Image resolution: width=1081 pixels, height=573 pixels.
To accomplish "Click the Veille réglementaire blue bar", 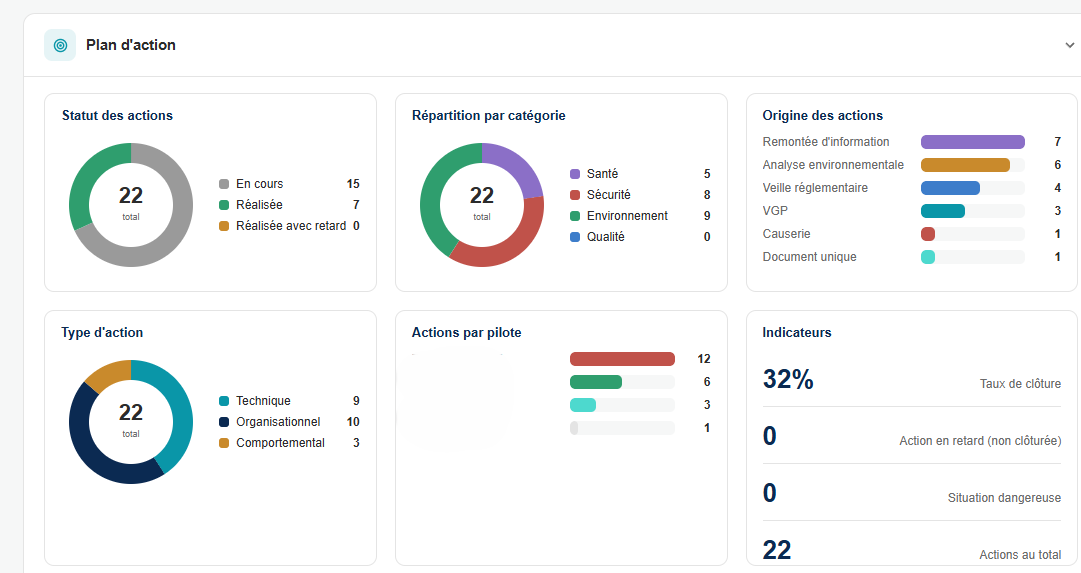I will click(950, 188).
